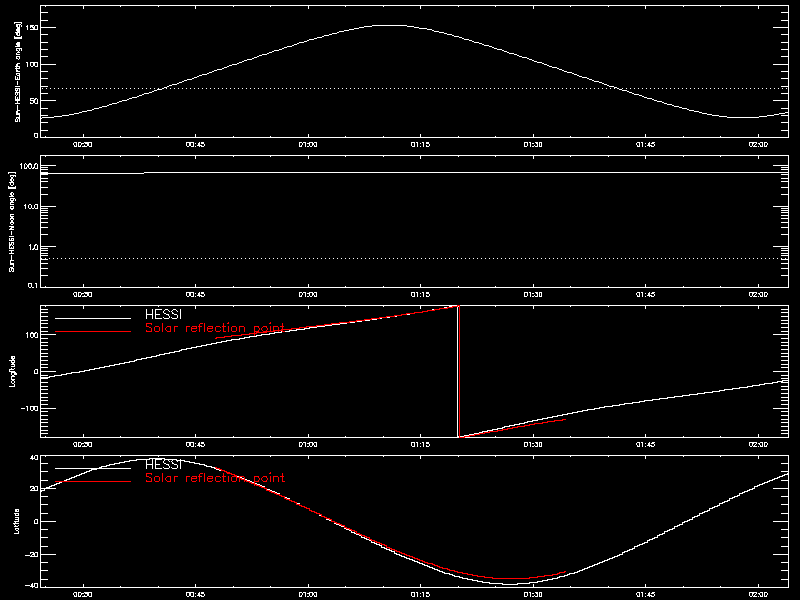
Task: Select Solar reflection point legend in Latitude plot
Action: point(215,478)
